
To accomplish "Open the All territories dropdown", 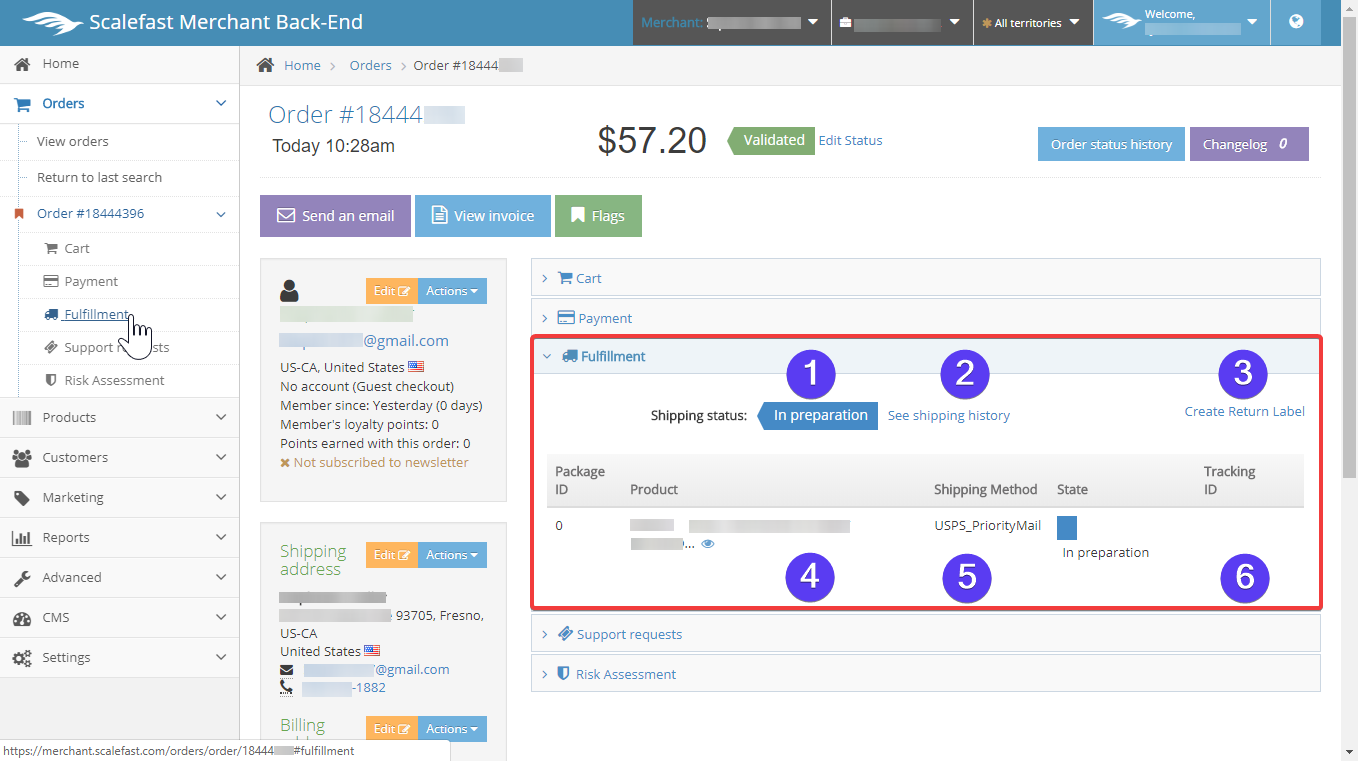I will click(x=1032, y=23).
